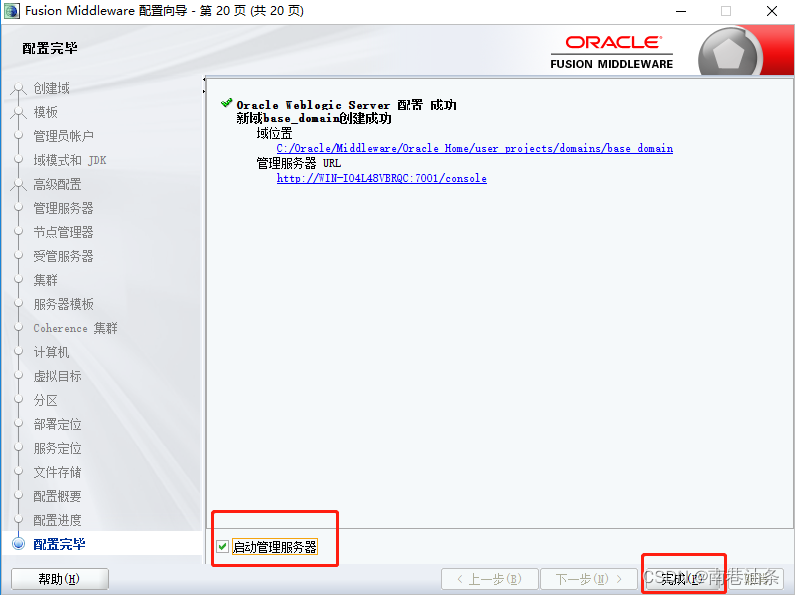Screen dimensions: 795x595
Task: Select the Coherence 集群 step
Action: coord(75,328)
